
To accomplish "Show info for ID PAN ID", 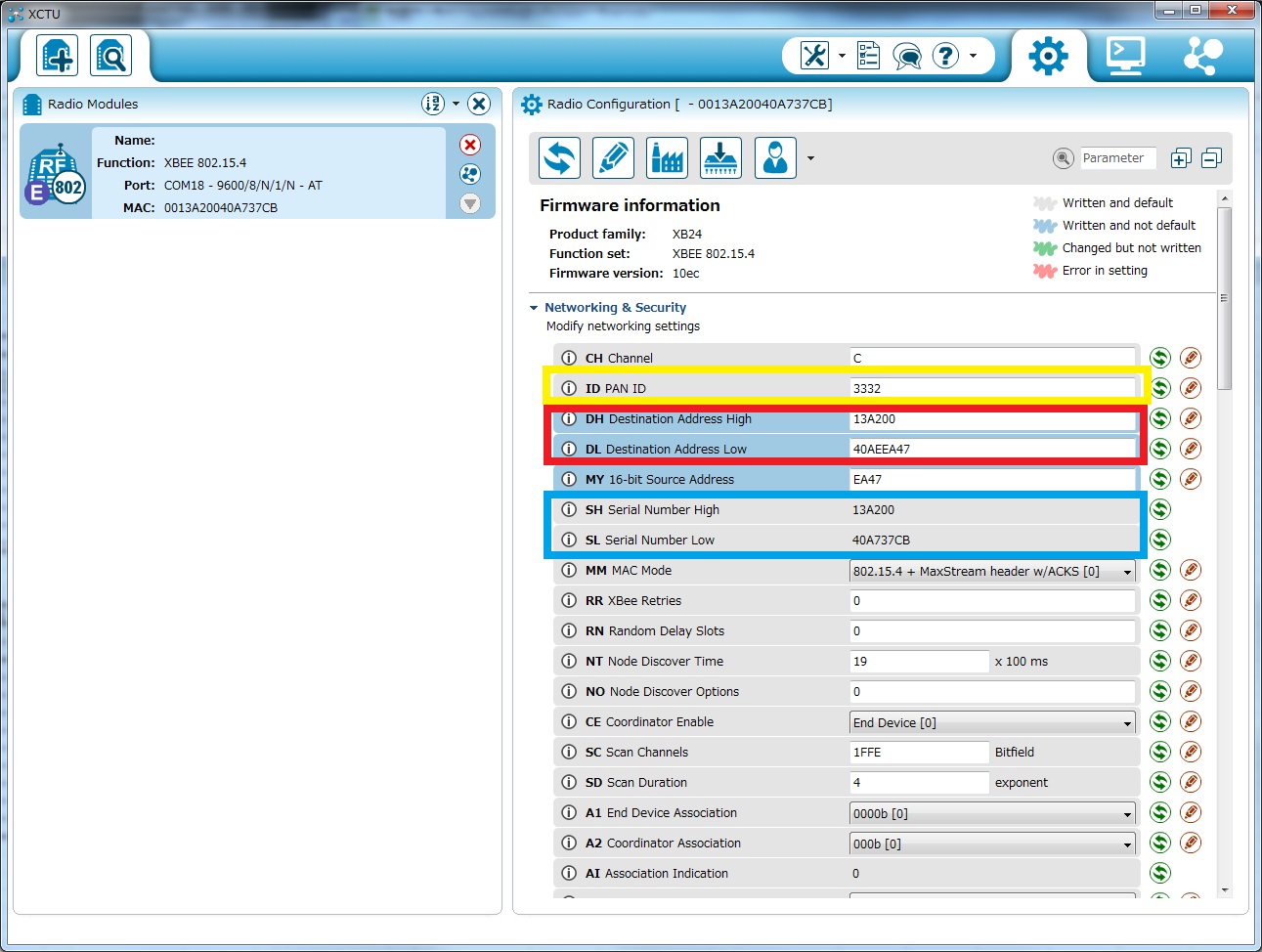I will click(569, 388).
